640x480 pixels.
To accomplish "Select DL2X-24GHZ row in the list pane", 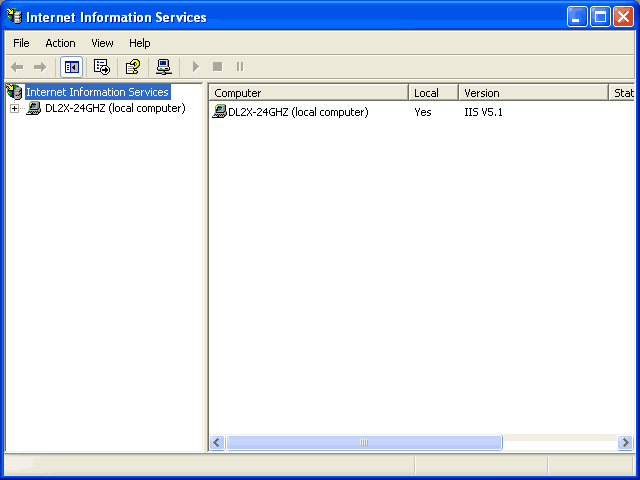I will click(x=297, y=112).
